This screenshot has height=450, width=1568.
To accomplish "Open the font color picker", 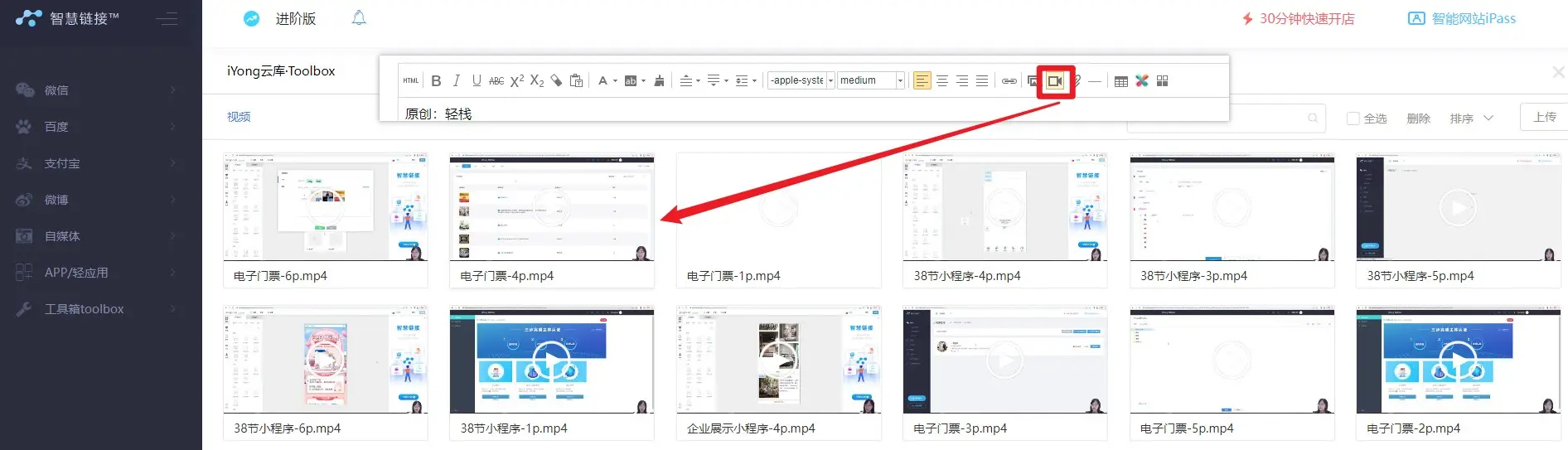I will click(x=607, y=81).
